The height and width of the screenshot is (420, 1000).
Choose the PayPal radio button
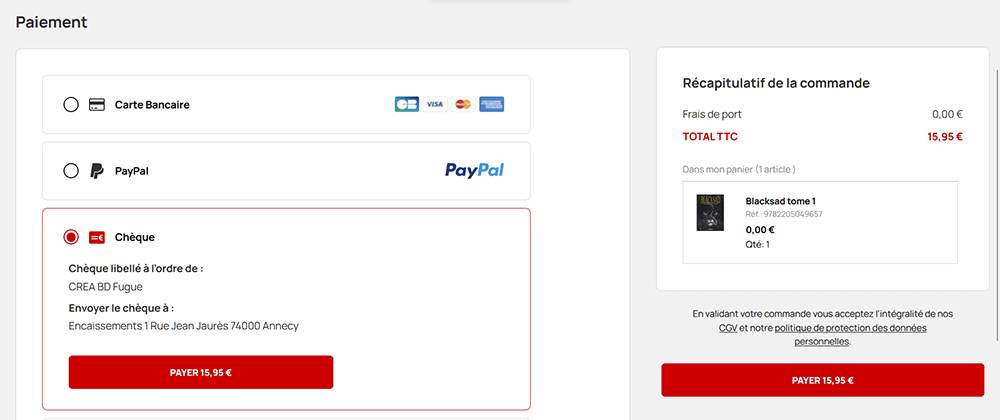pos(71,171)
